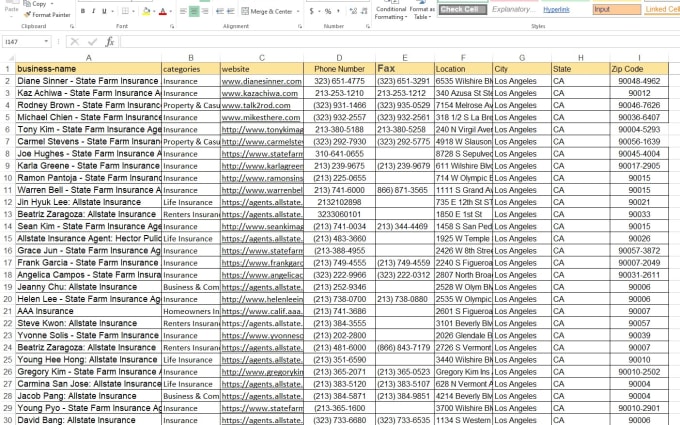Expand the Paste dropdown arrow
Viewport: 680px width, 425px height.
[11, 16]
